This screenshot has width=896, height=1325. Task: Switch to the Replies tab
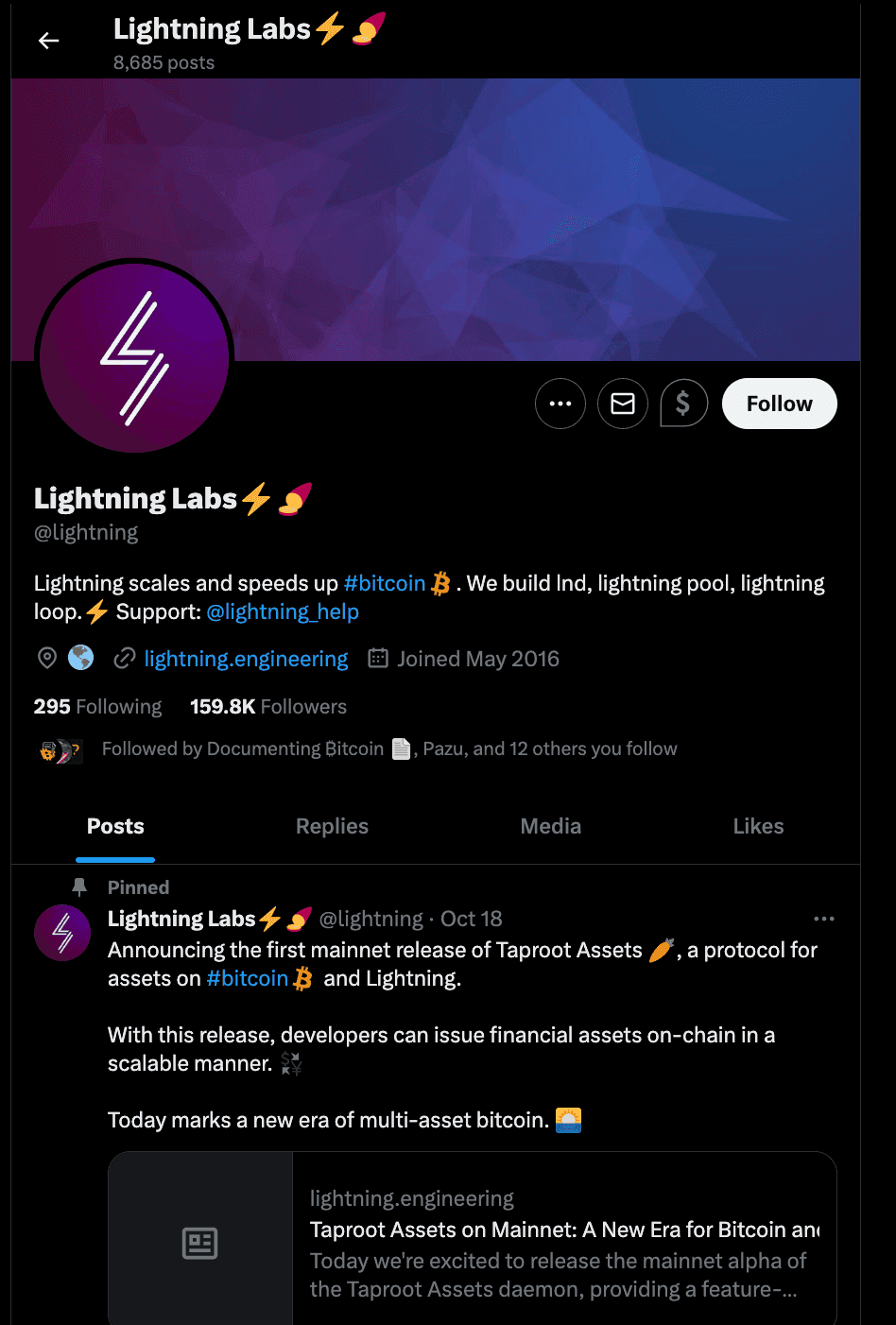(332, 826)
